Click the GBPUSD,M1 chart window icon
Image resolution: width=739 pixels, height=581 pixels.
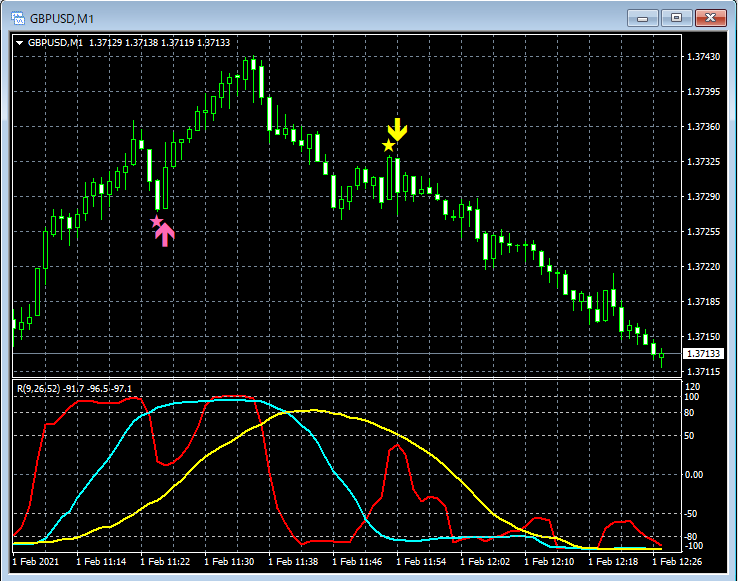(x=18, y=18)
